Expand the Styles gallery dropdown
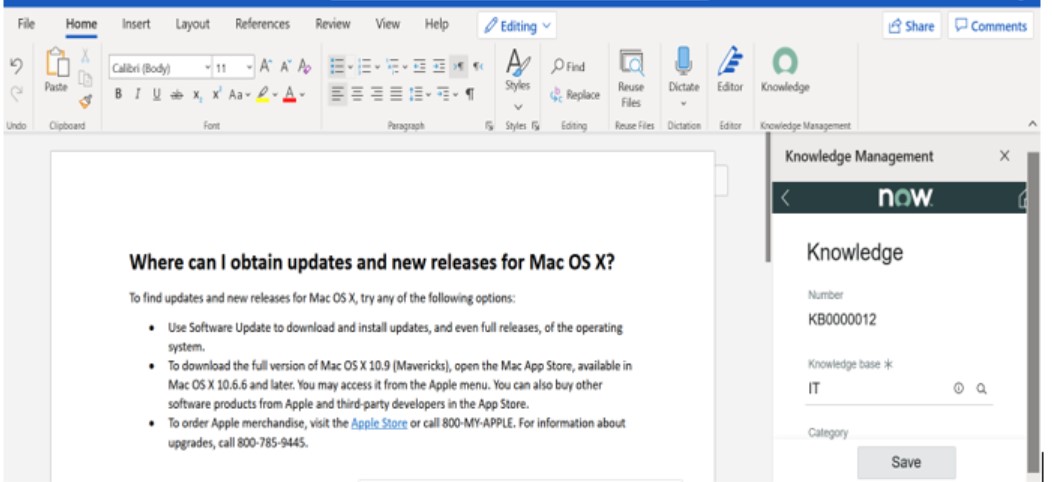1052x482 pixels. 518,106
